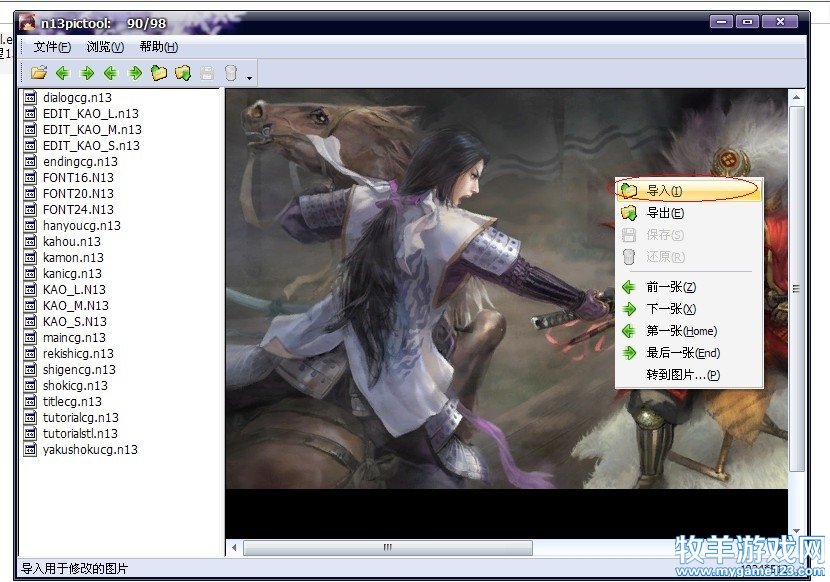The image size is (830, 582).
Task: Select rekishicg.n13 in the file list
Action: [78, 353]
